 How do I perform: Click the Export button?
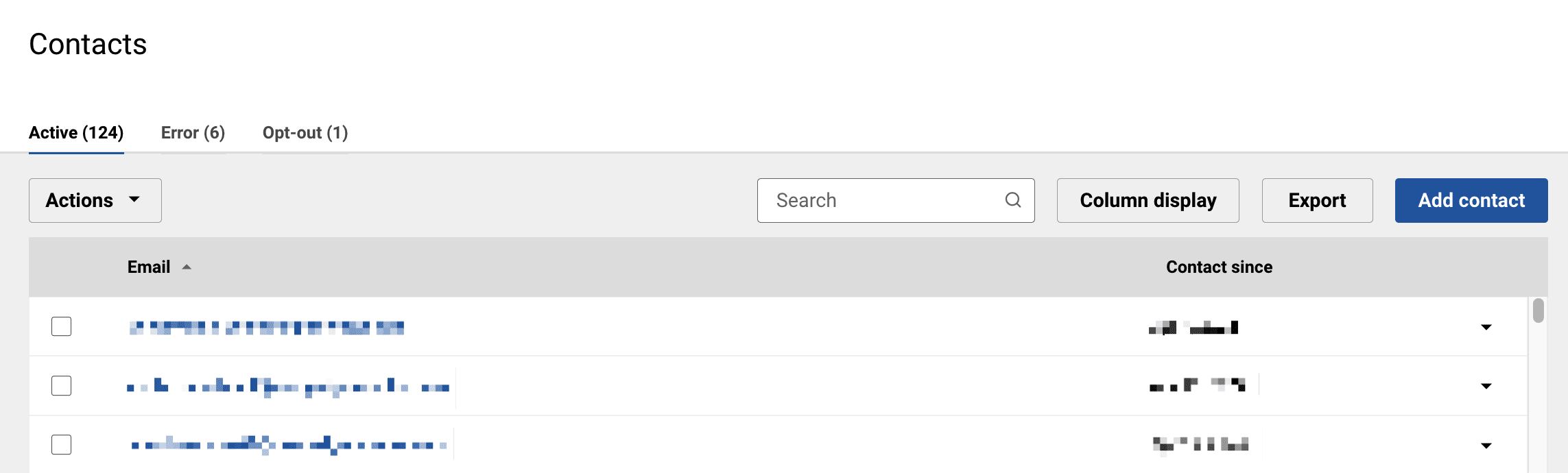pyautogui.click(x=1317, y=200)
